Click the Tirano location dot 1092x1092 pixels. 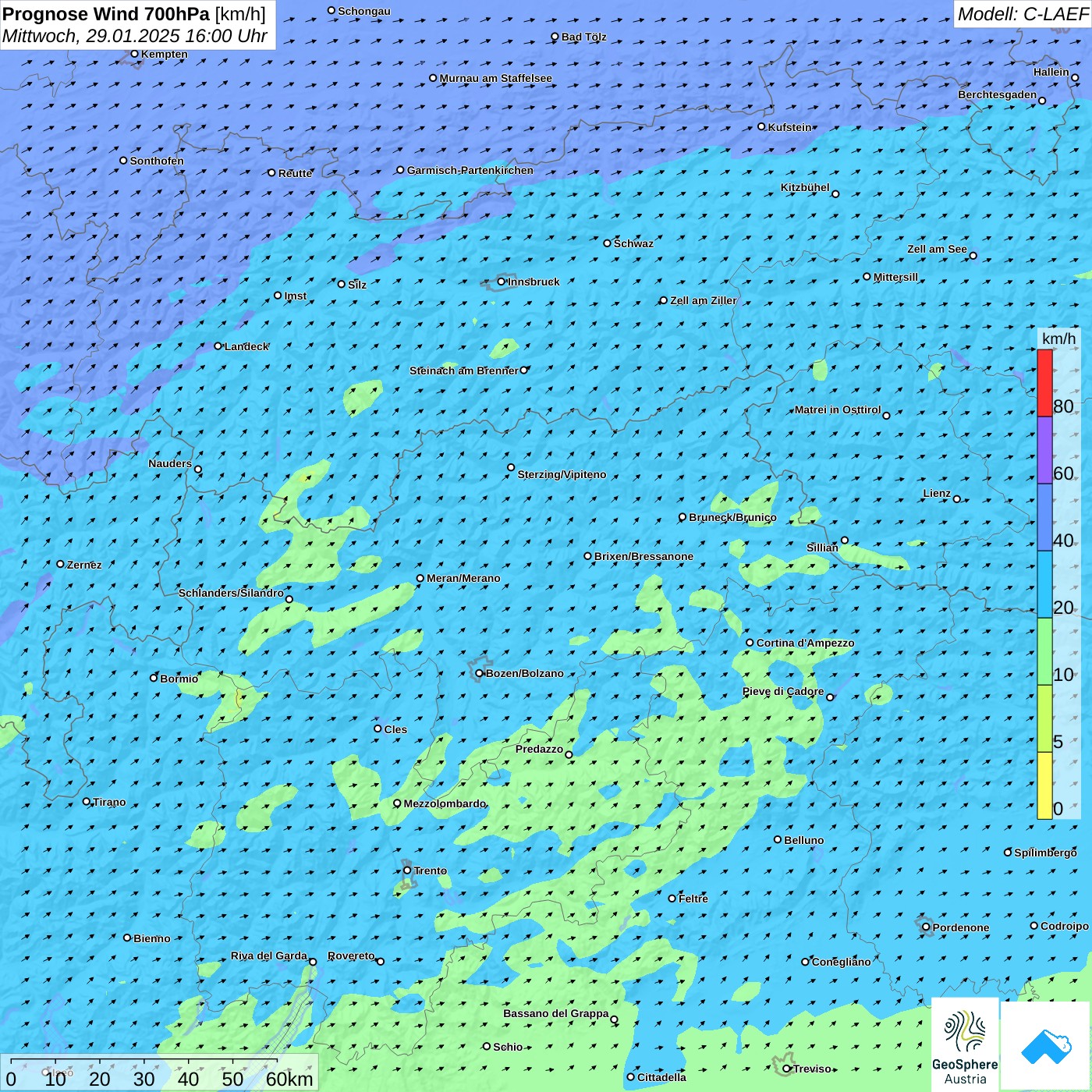pos(87,801)
